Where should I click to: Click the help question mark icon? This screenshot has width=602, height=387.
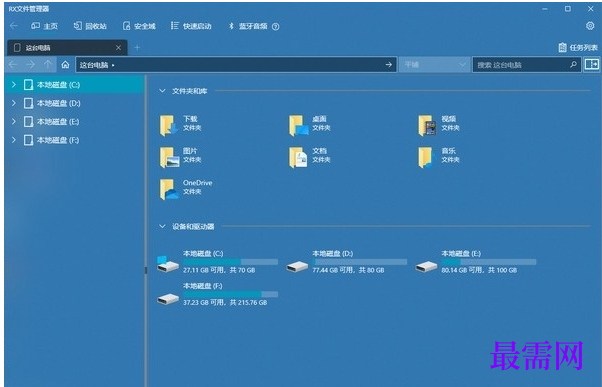(275, 26)
